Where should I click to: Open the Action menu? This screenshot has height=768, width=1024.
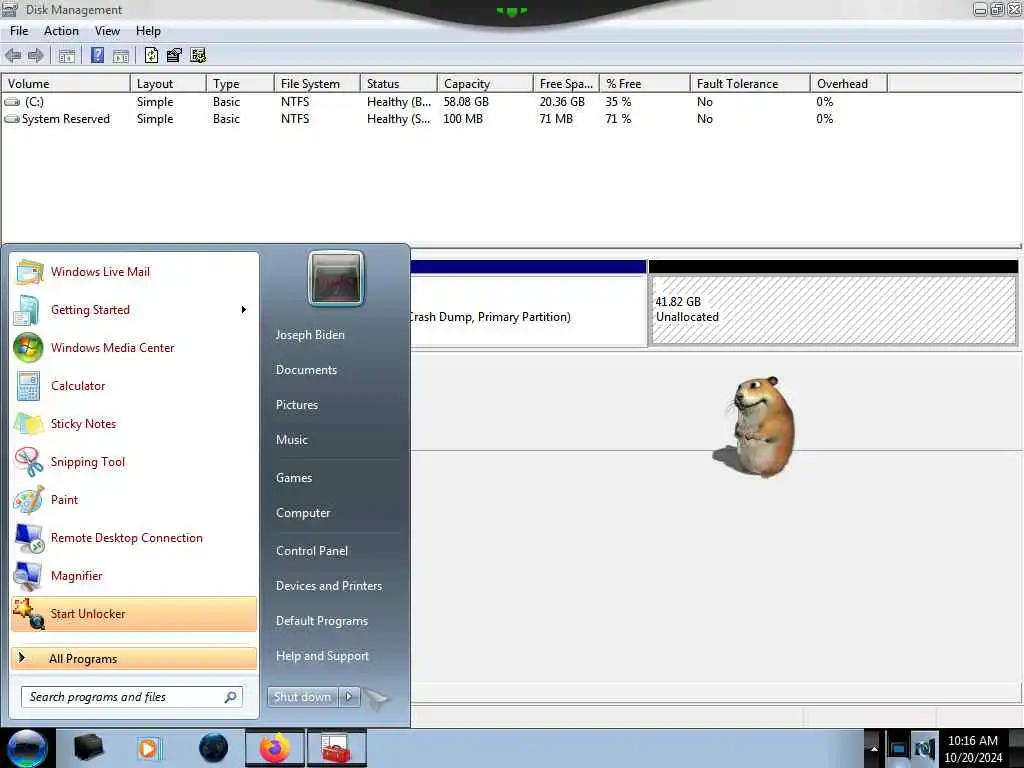click(61, 31)
